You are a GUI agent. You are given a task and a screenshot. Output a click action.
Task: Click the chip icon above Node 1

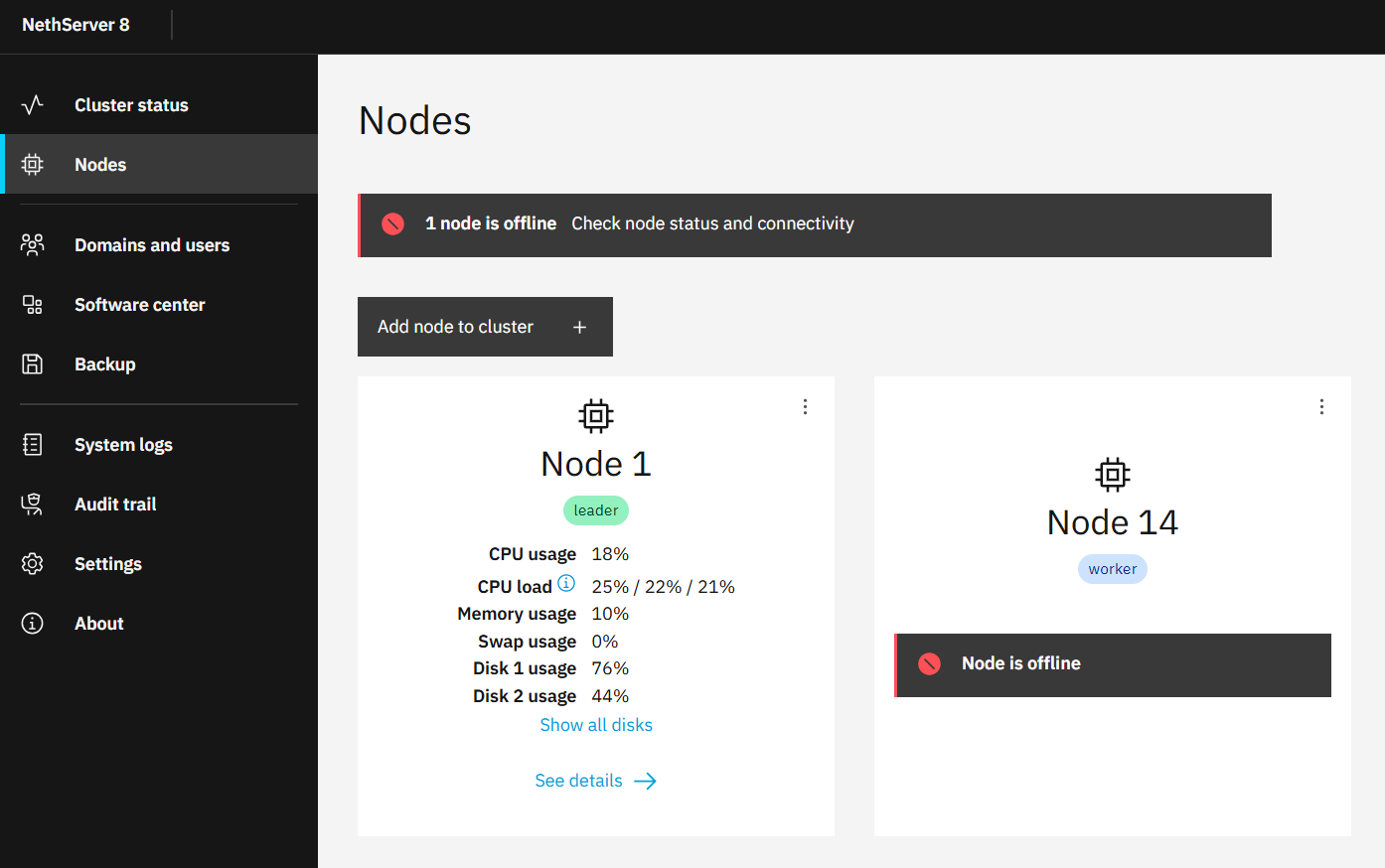click(x=596, y=416)
